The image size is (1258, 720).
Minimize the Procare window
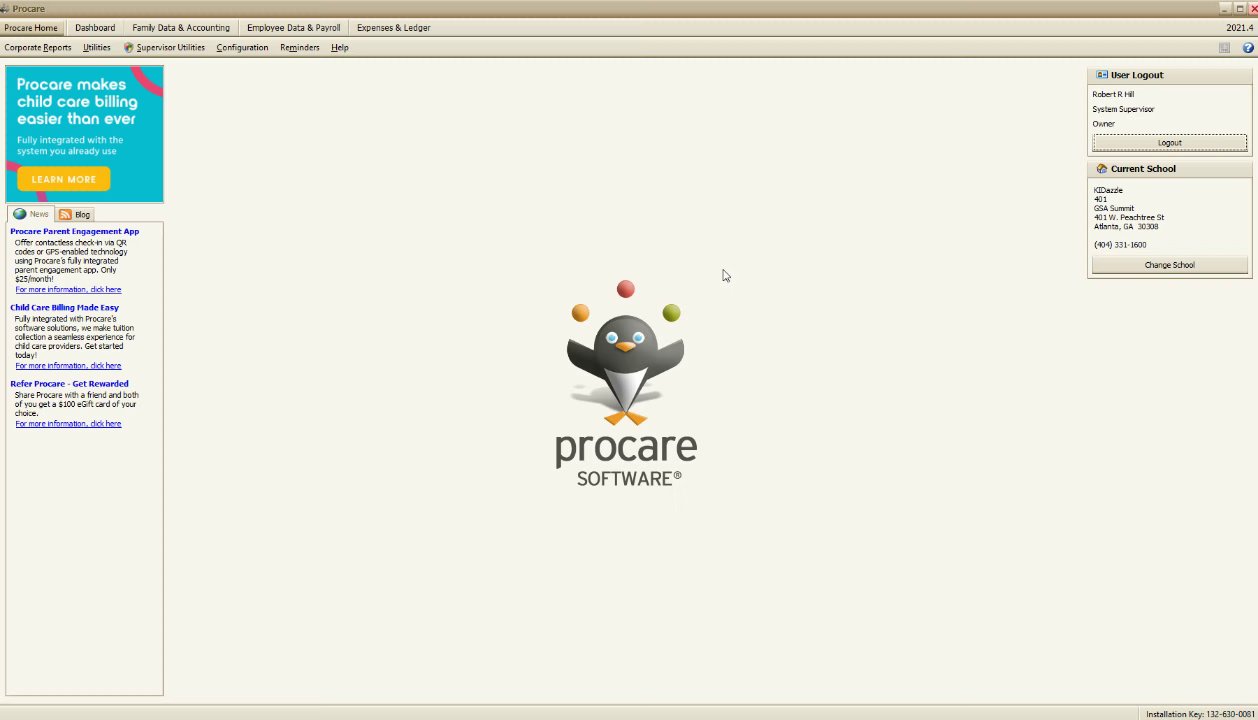pyautogui.click(x=1226, y=8)
